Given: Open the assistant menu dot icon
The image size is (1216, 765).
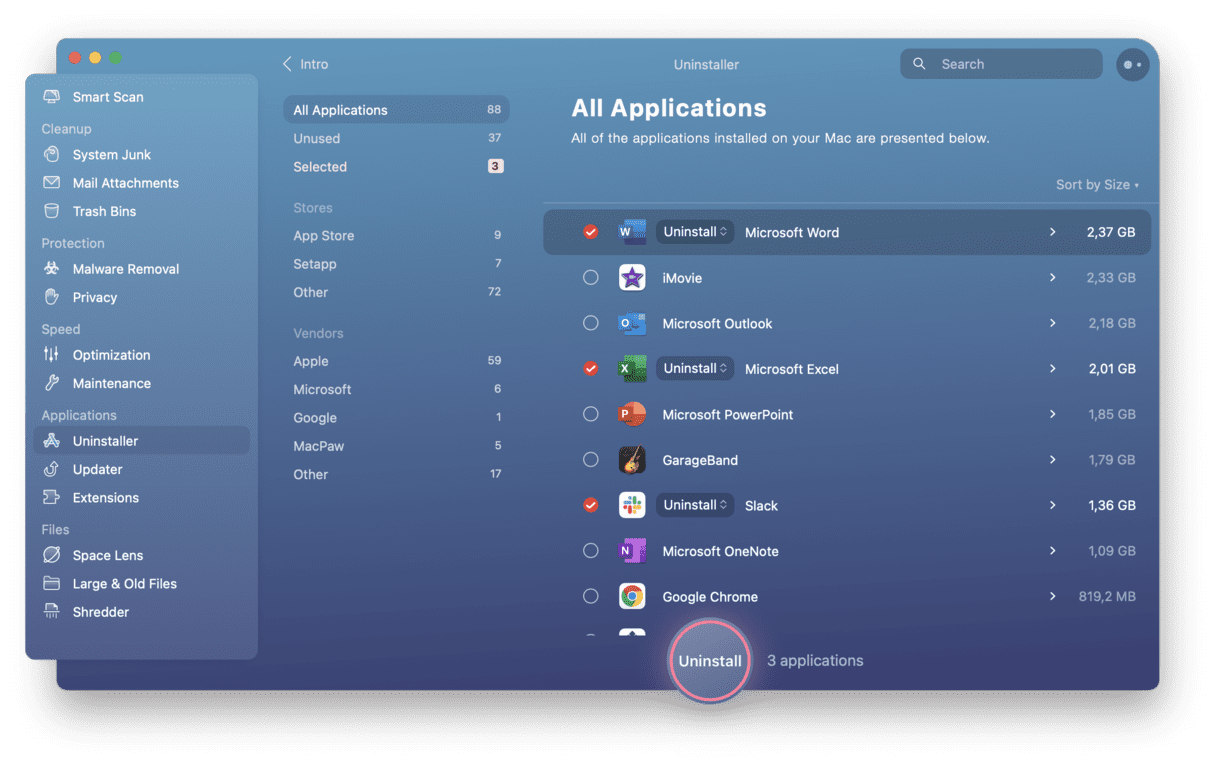Looking at the screenshot, I should 1132,64.
